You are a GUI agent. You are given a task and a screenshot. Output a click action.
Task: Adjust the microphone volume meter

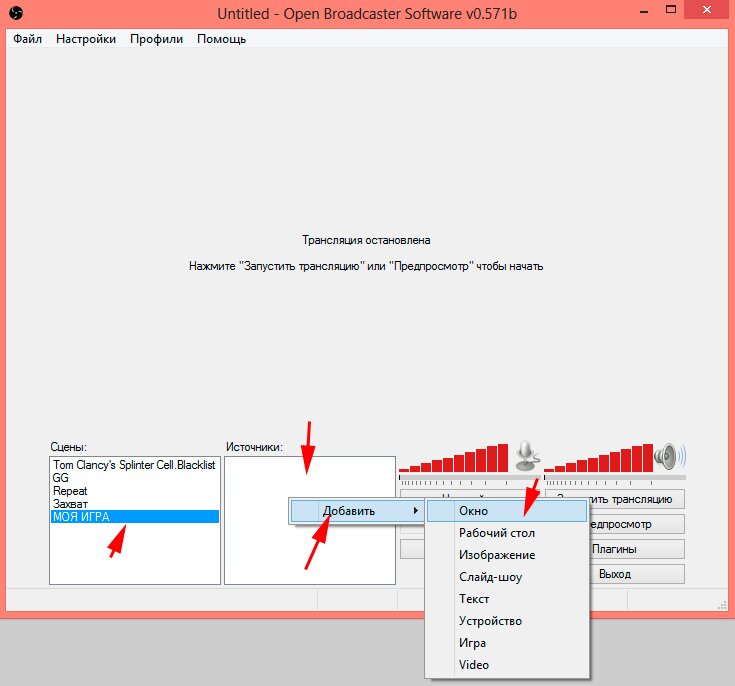click(453, 458)
